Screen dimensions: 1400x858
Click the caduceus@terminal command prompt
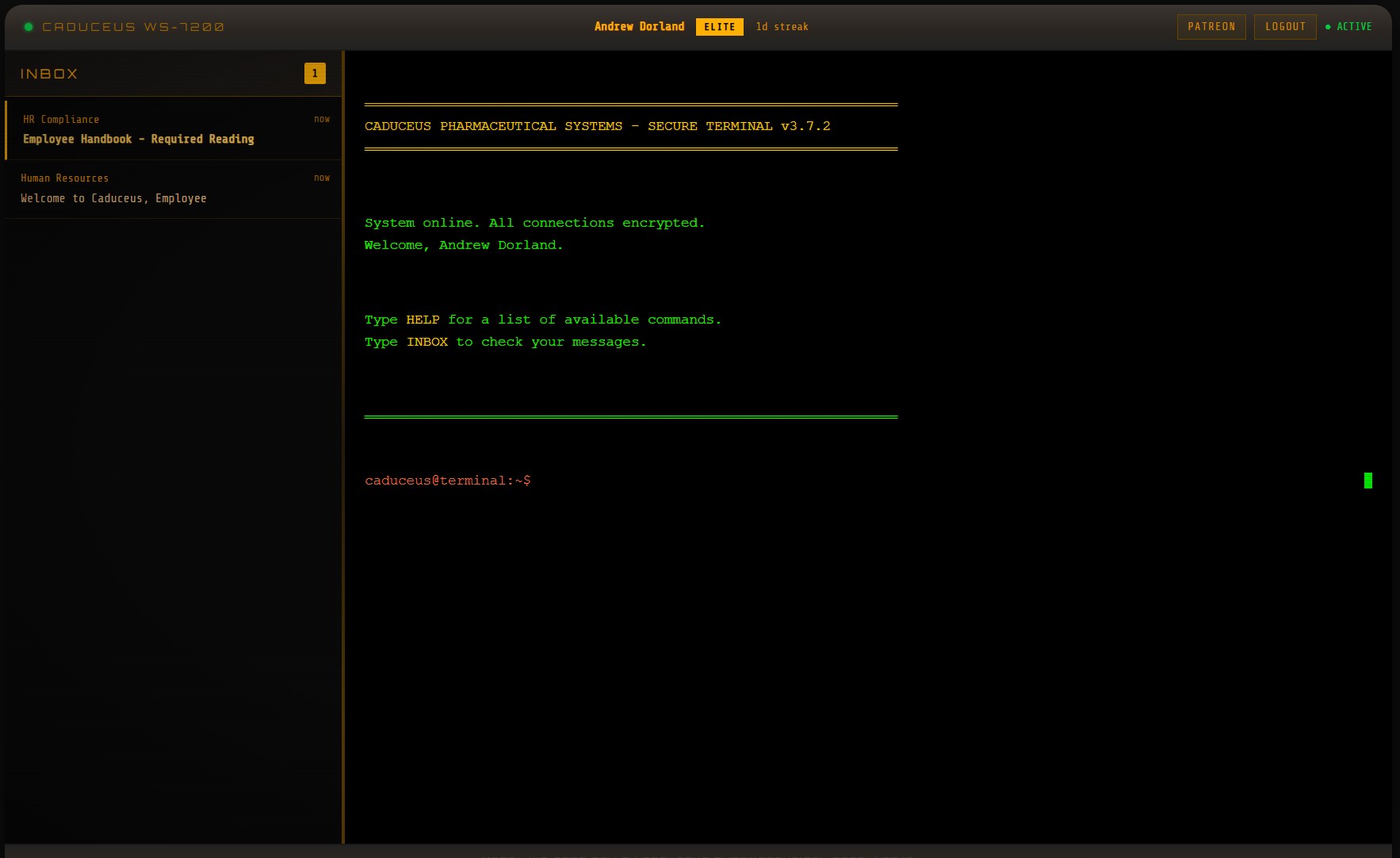point(448,480)
